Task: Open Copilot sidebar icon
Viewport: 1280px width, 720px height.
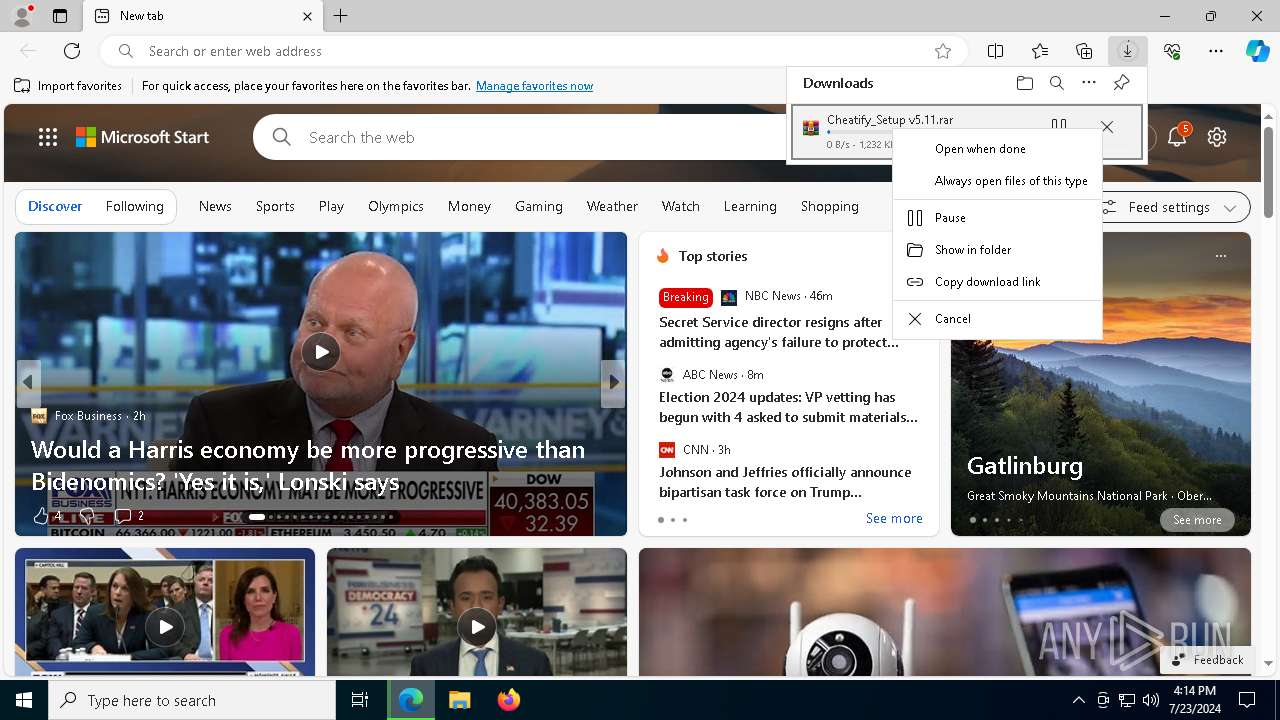Action: click(1257, 51)
